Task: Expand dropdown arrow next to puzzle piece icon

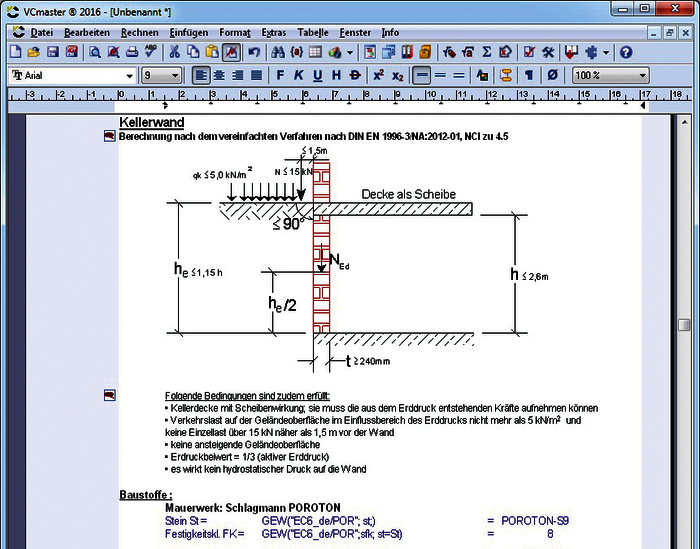Action: (606, 52)
